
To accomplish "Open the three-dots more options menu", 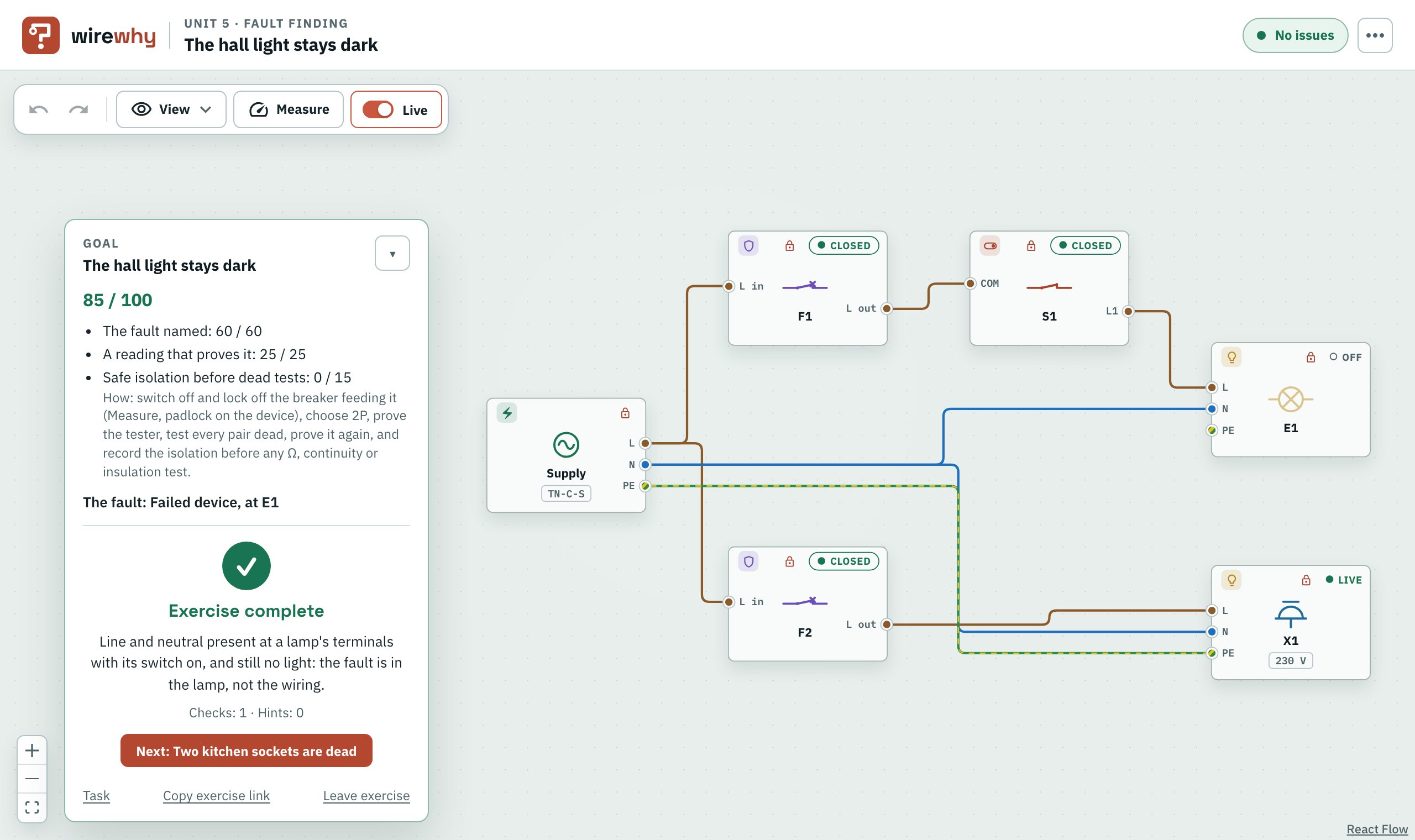I will tap(1375, 35).
